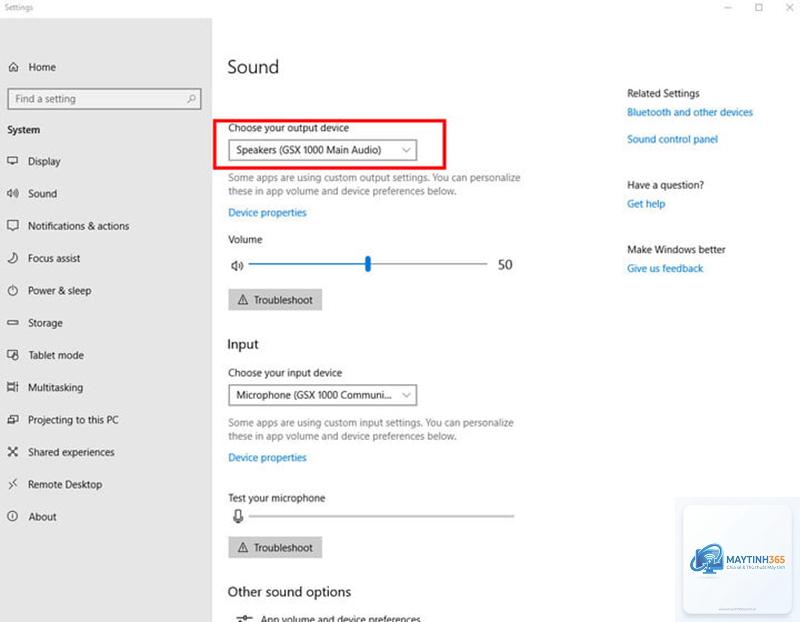The width and height of the screenshot is (800, 622).
Task: Maximize the Settings window
Action: (759, 7)
